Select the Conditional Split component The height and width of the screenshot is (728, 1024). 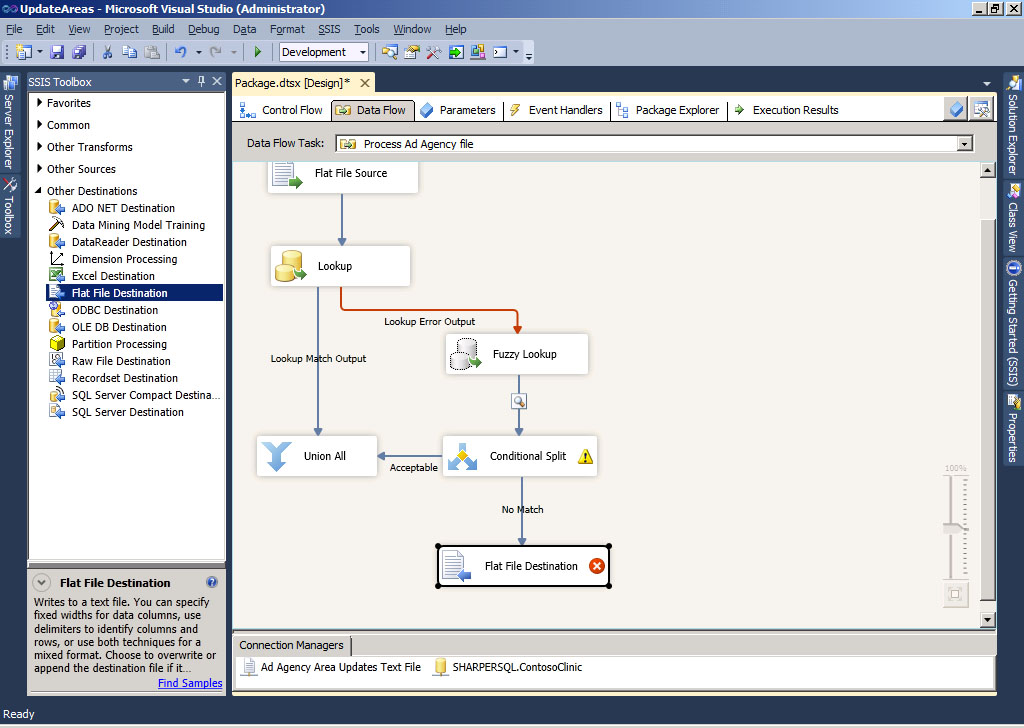[520, 456]
